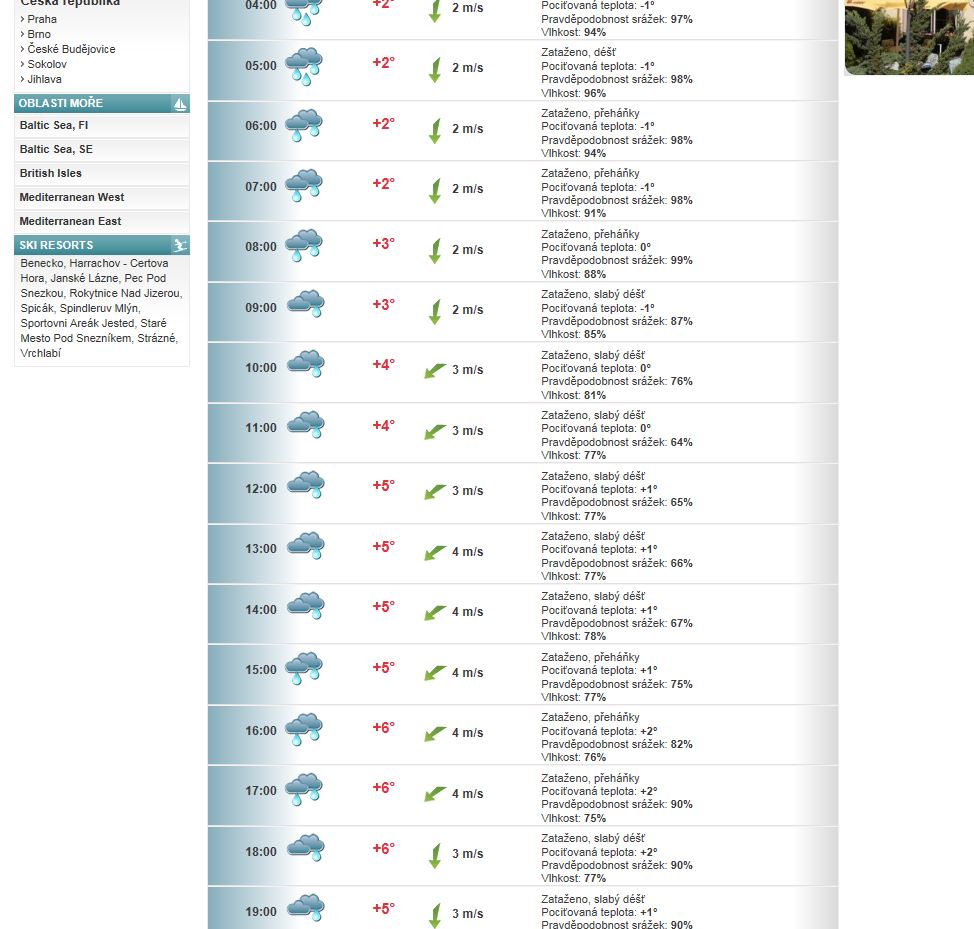974x929 pixels.
Task: Click the wind direction arrow at 05:00
Action: [435, 70]
